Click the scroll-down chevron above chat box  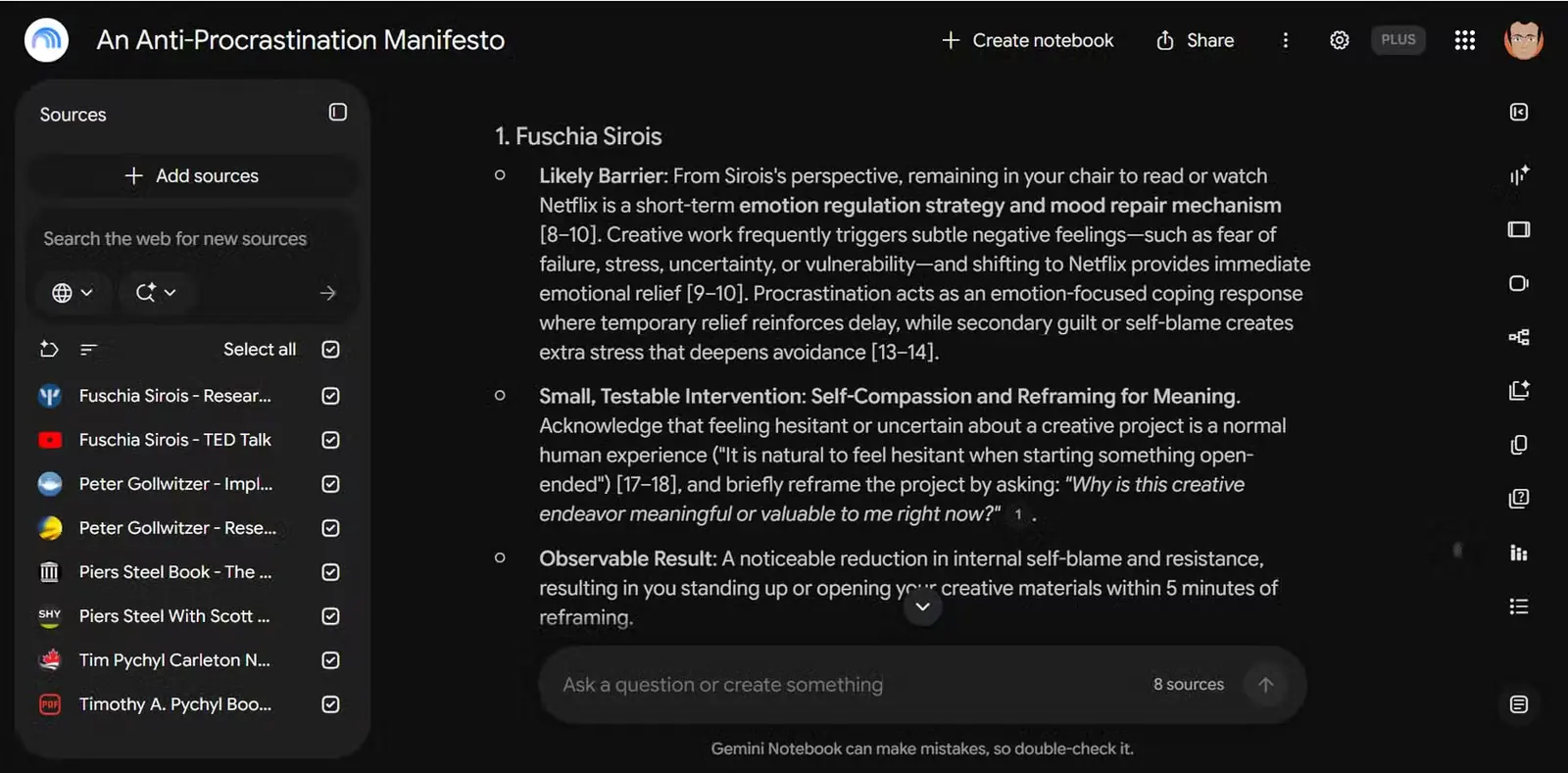coord(922,606)
